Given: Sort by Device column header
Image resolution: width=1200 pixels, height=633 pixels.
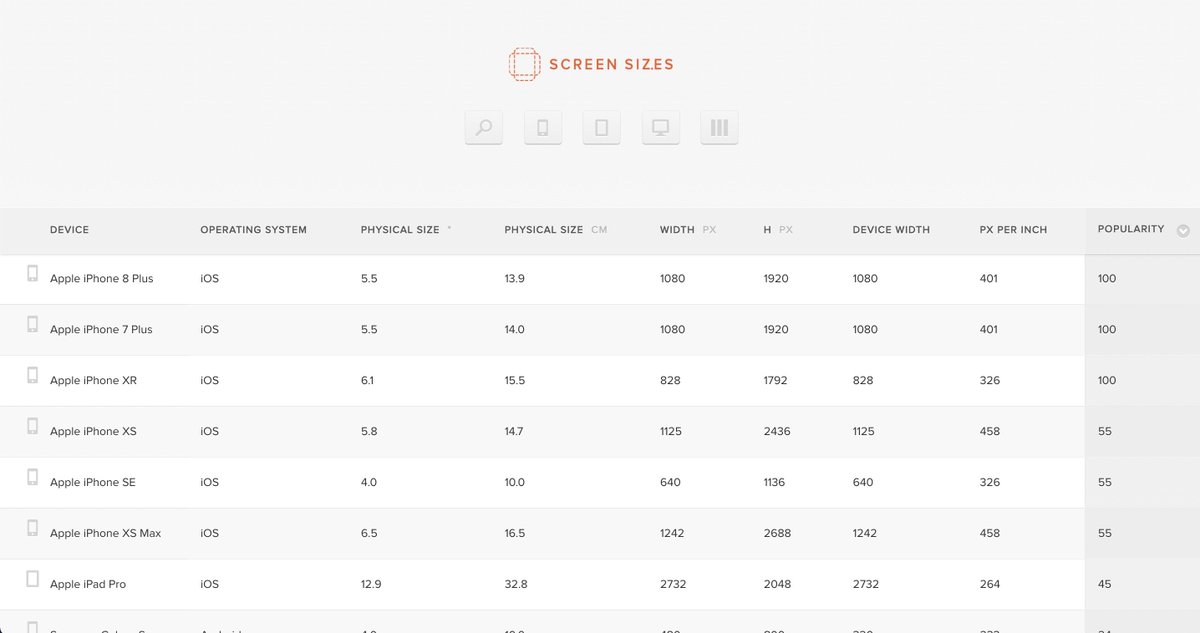Looking at the screenshot, I should click(x=69, y=230).
